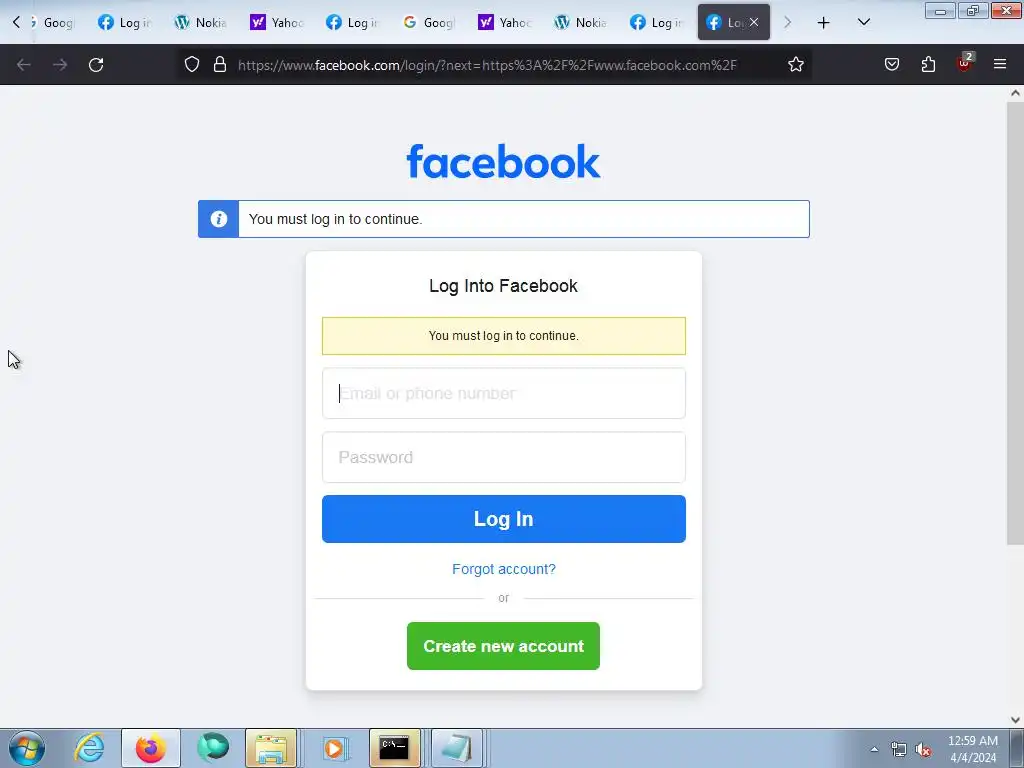Minimize the Firefox window

click(940, 10)
